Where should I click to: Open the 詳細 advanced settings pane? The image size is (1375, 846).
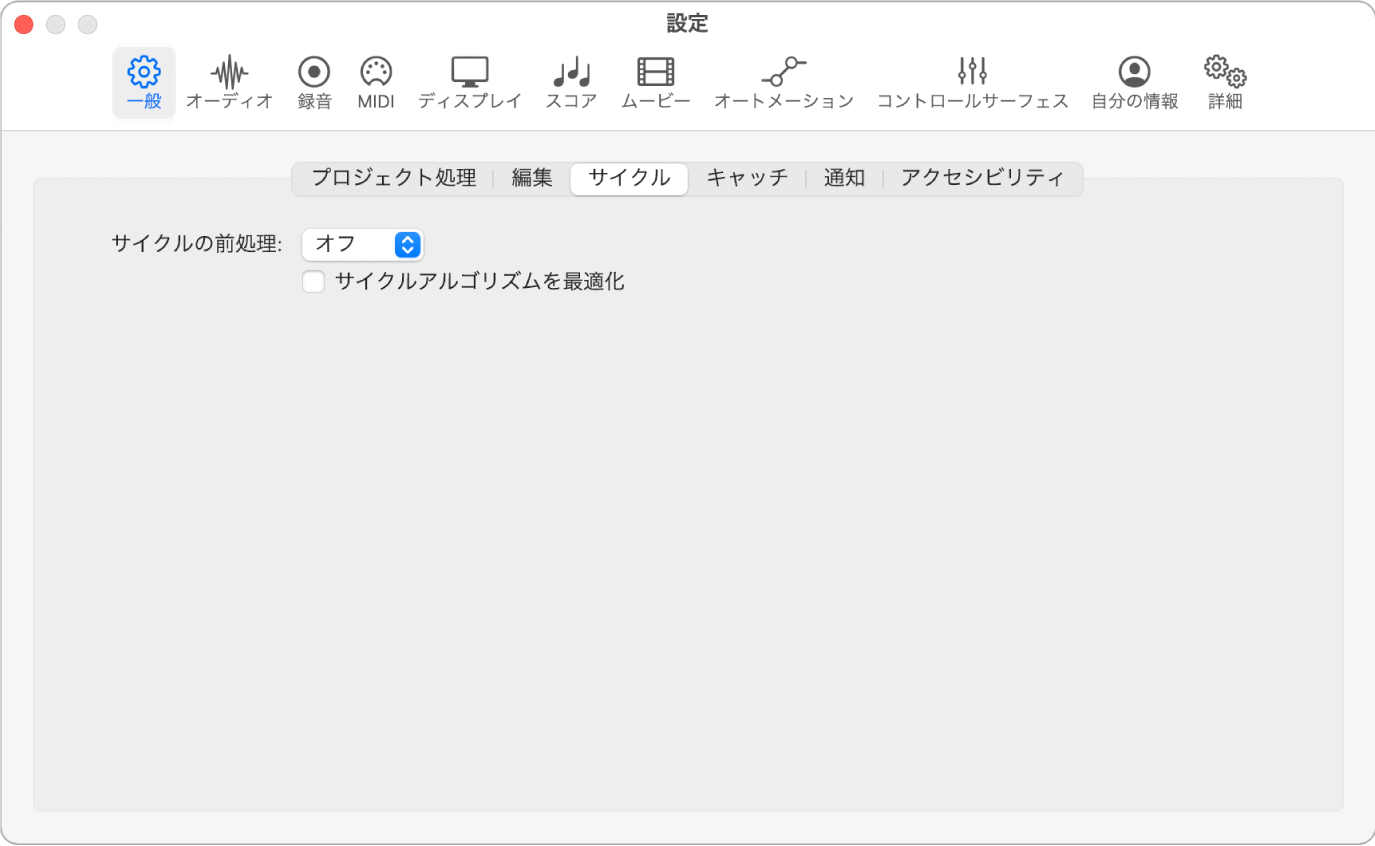tap(1225, 83)
